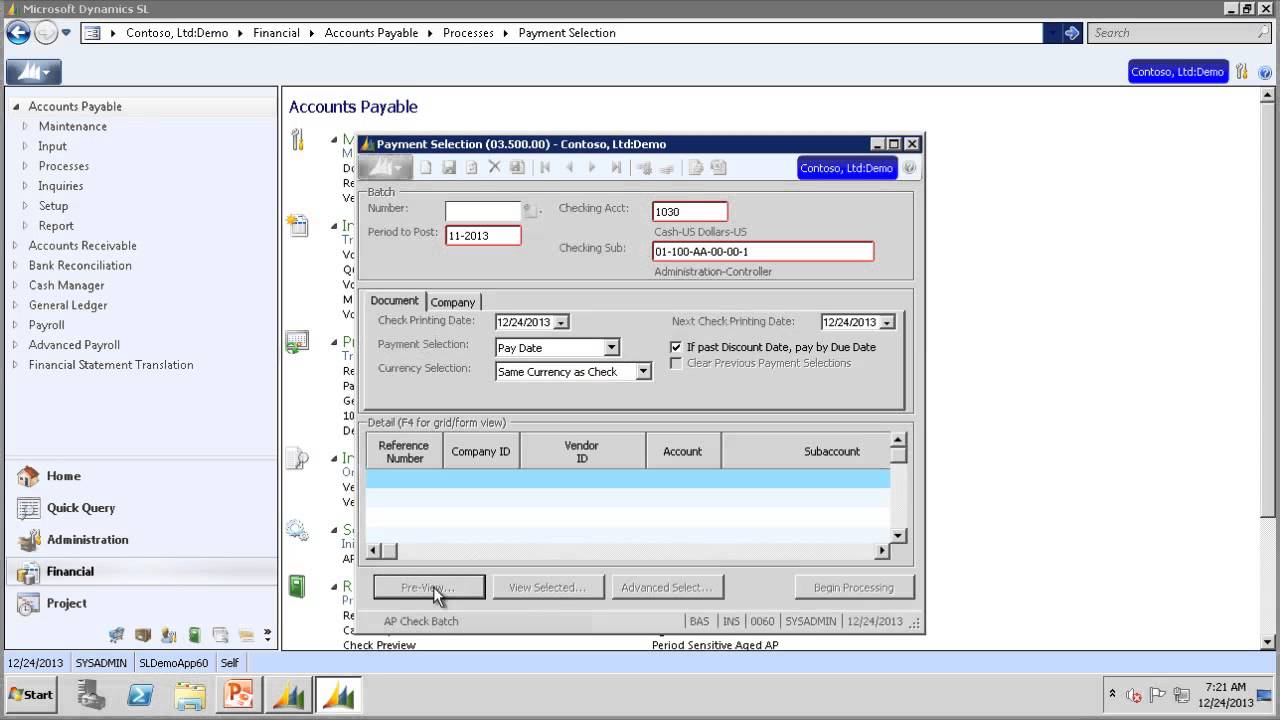
Task: Click the Checking Acct field
Action: coord(690,211)
